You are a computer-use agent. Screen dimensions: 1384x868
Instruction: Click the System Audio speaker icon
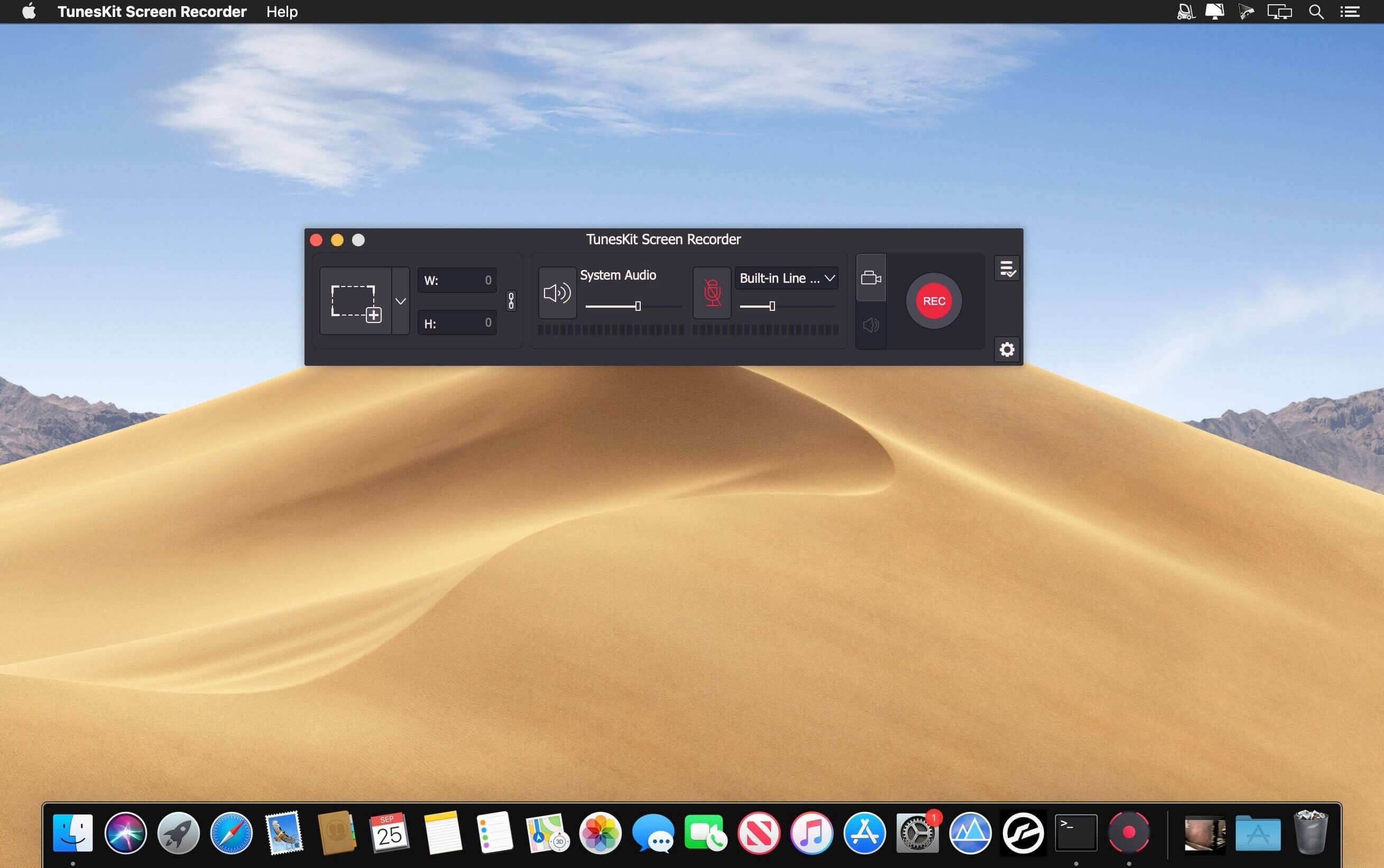pyautogui.click(x=556, y=292)
